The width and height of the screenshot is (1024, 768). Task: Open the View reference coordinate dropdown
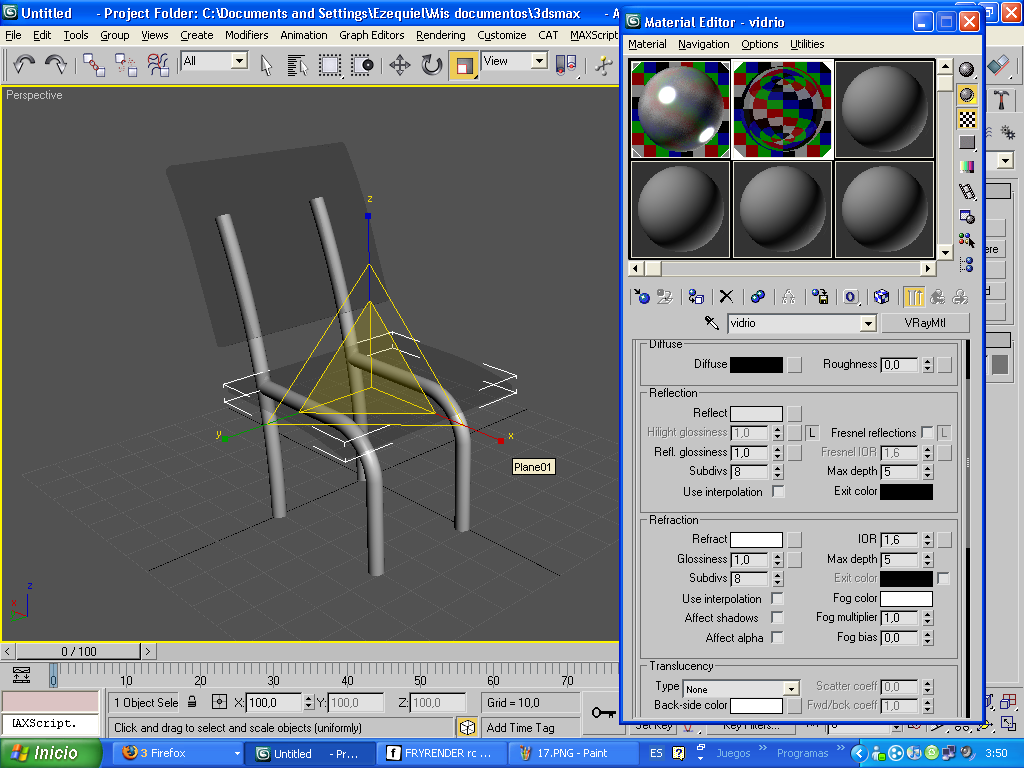[539, 61]
